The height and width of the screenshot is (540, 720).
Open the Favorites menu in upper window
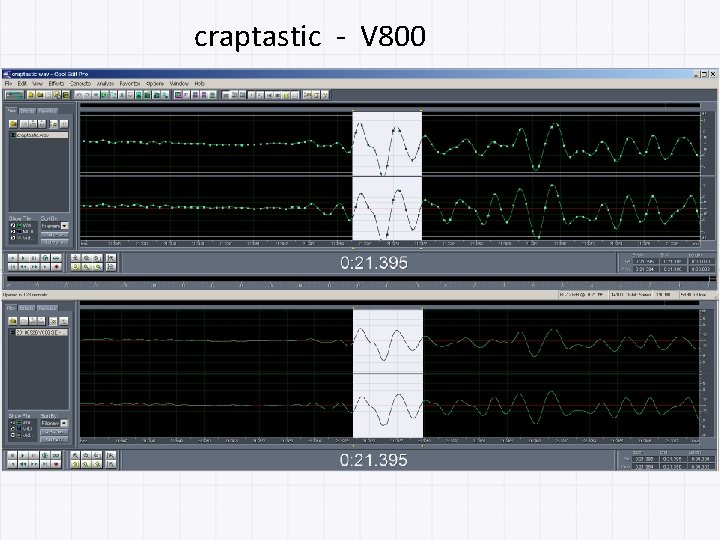click(130, 84)
